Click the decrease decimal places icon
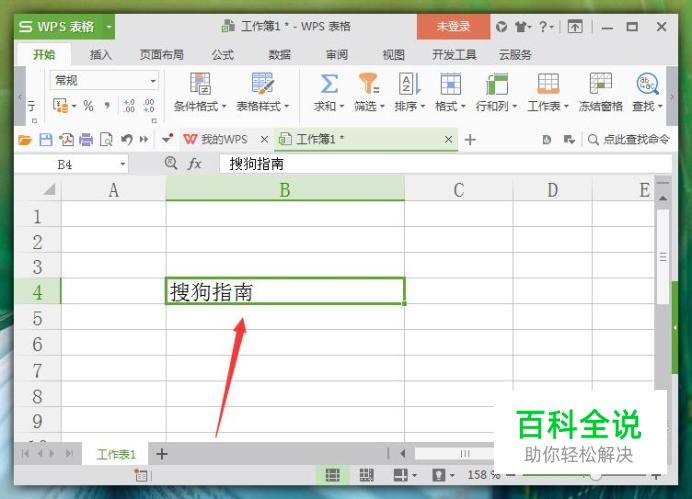This screenshot has width=692, height=499. [149, 105]
